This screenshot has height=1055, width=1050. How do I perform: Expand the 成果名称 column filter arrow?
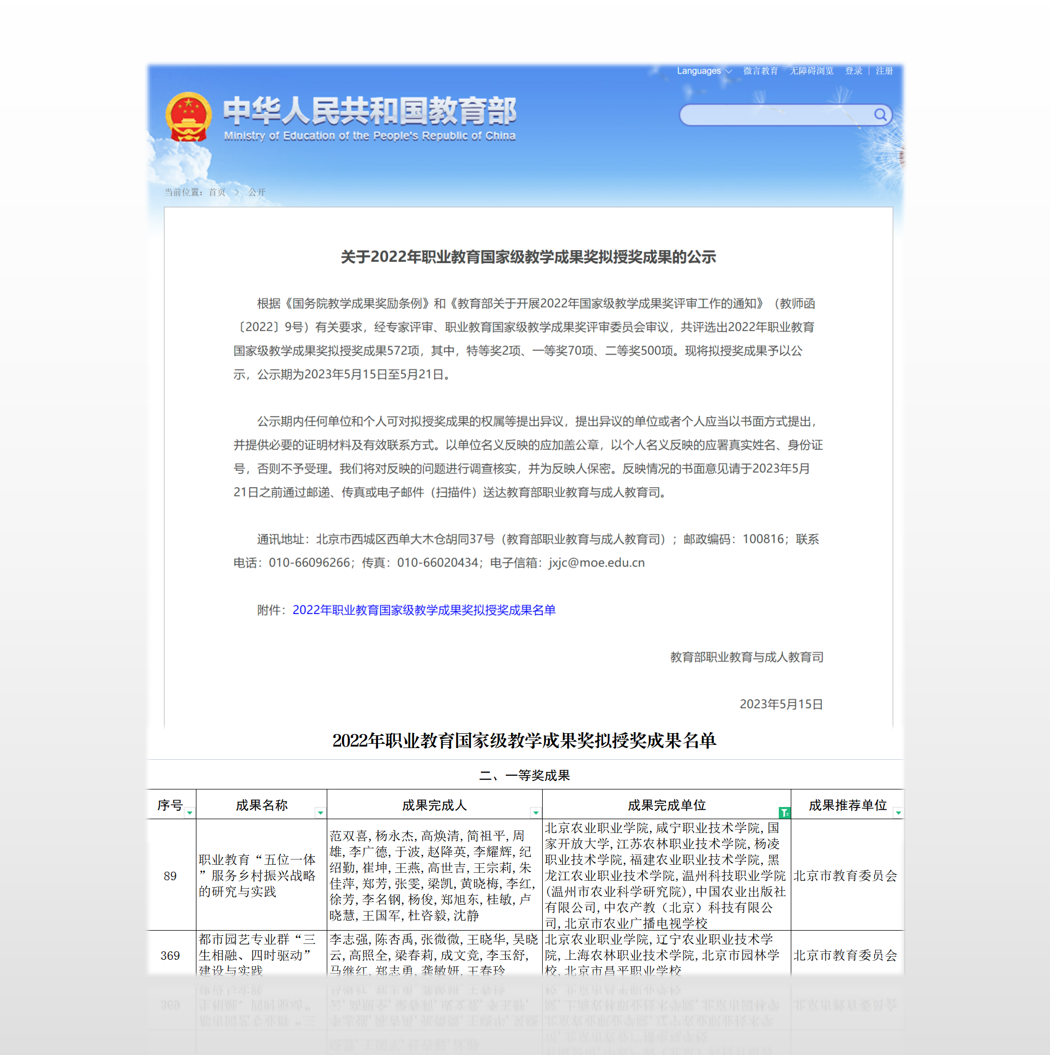pos(320,812)
